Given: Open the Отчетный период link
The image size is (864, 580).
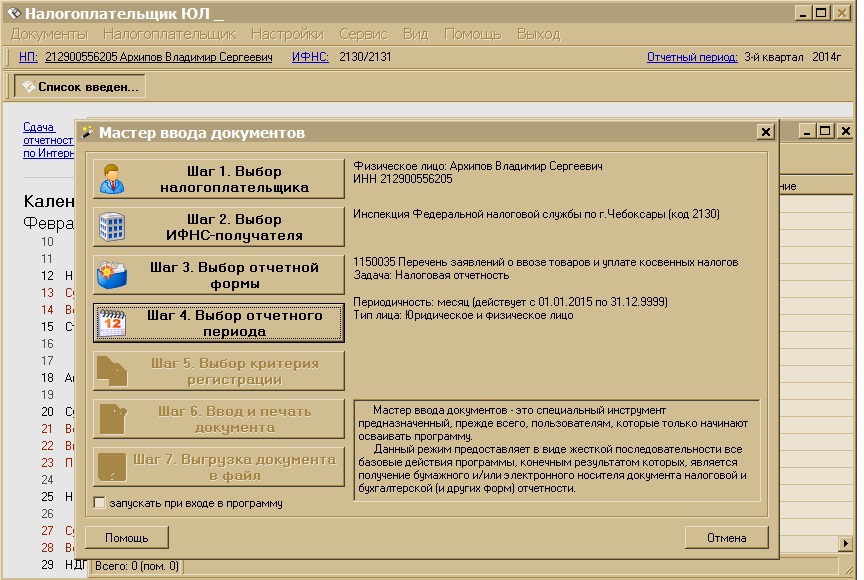Looking at the screenshot, I should [692, 57].
